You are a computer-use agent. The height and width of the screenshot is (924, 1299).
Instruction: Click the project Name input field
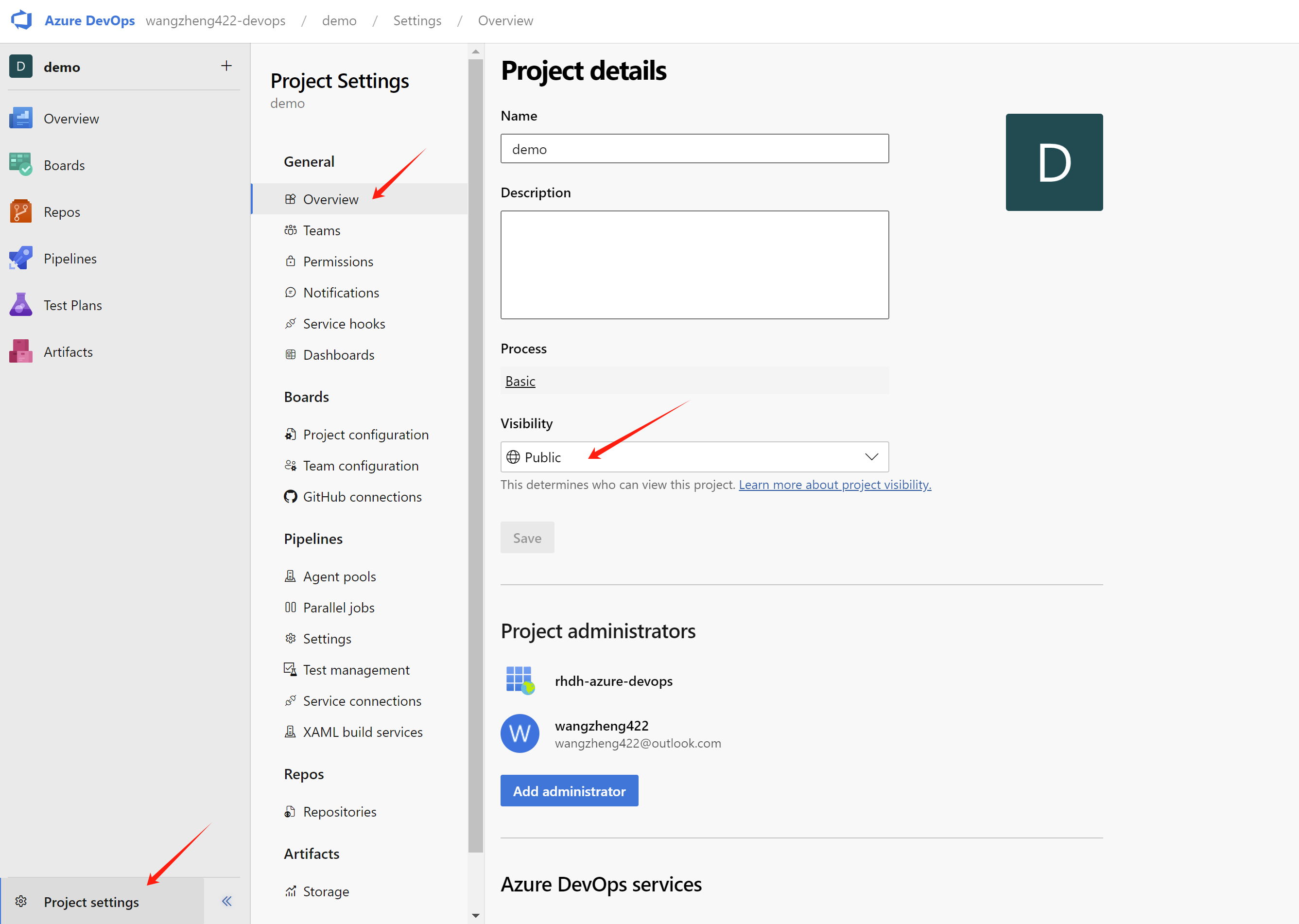(694, 149)
